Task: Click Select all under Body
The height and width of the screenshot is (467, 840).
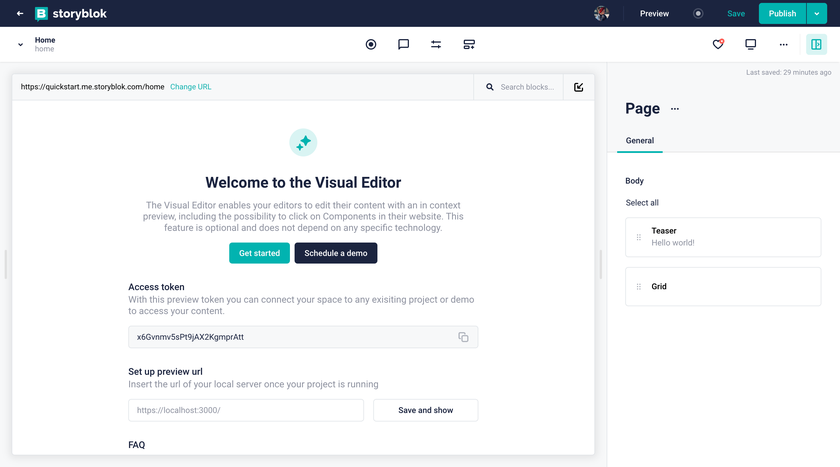Action: coord(642,202)
